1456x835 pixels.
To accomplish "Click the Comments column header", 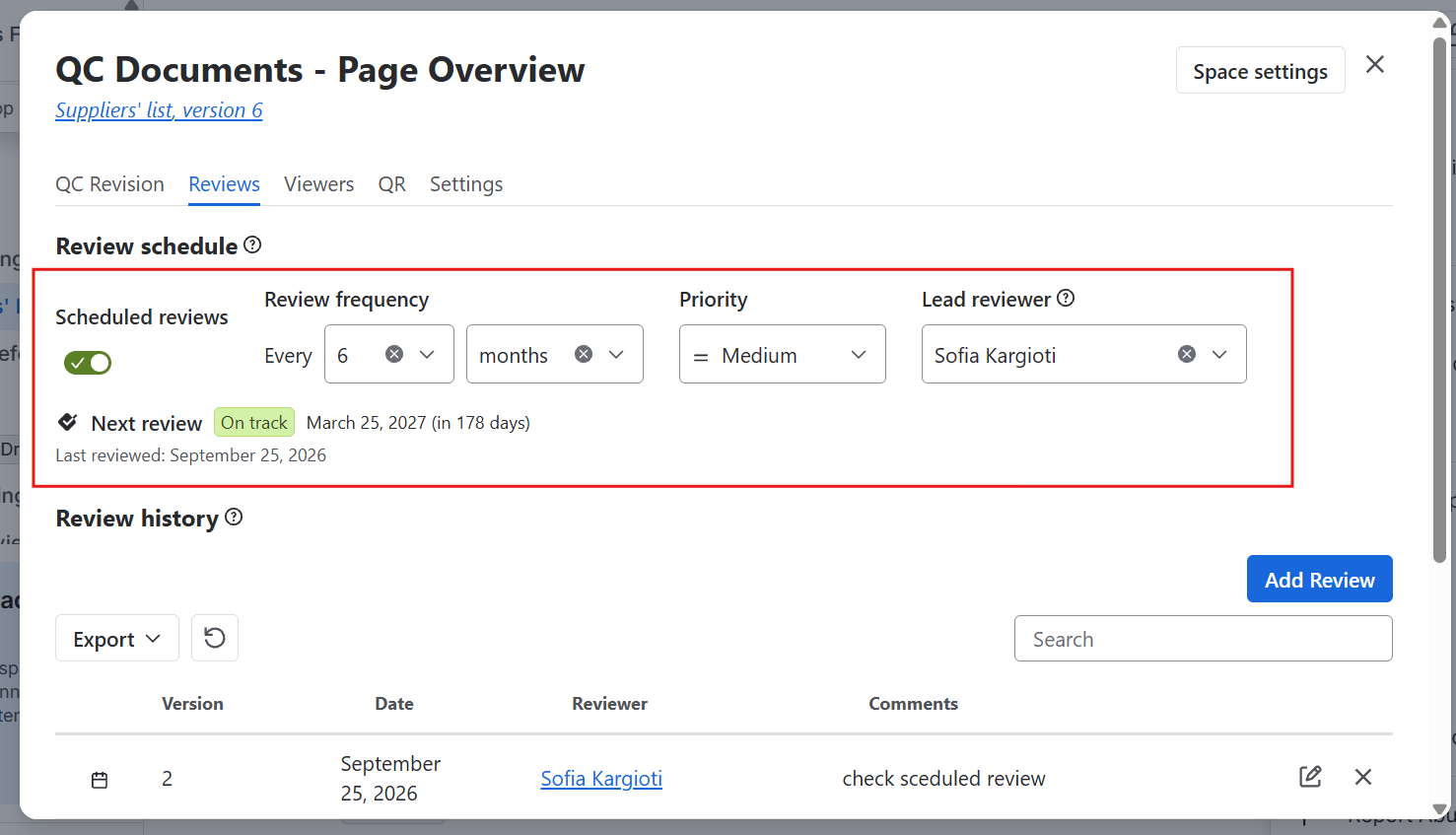I will [913, 704].
